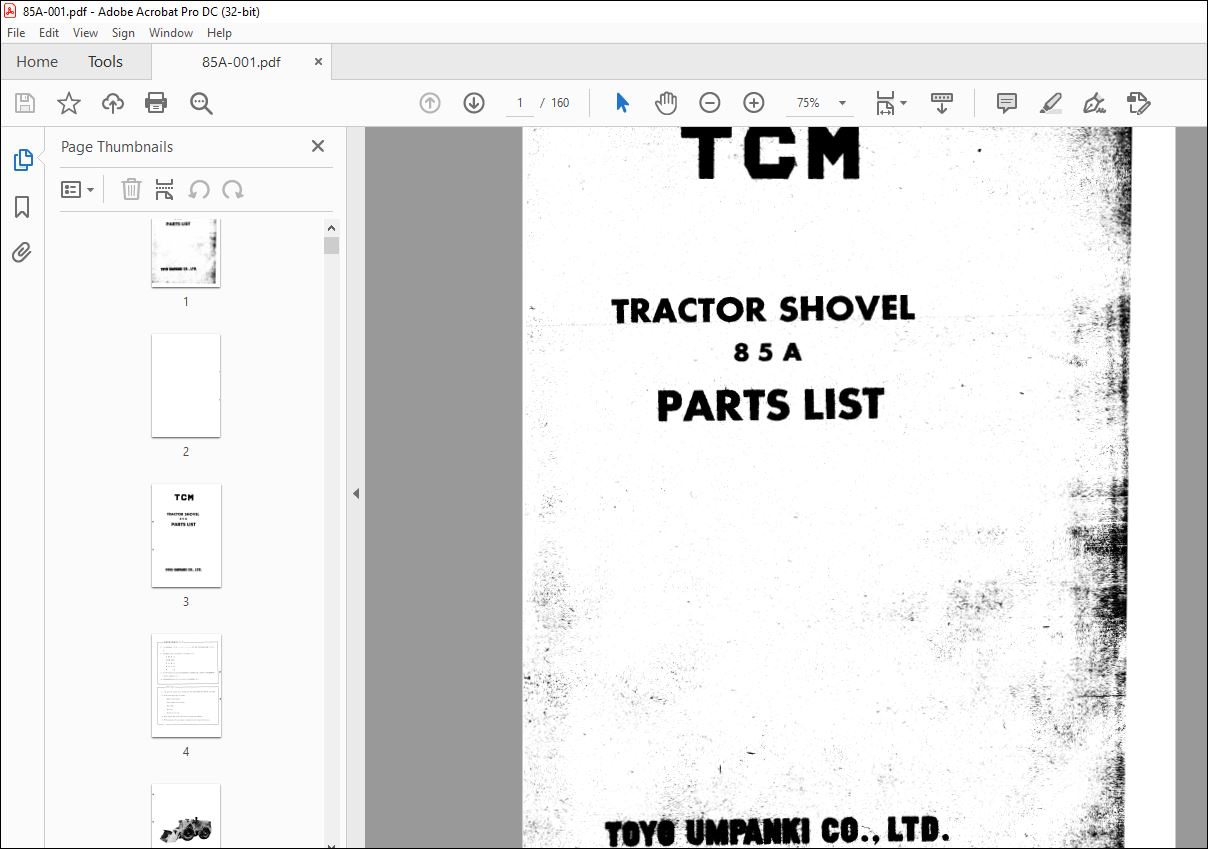1208x849 pixels.
Task: Open the find text magnifier icon
Action: click(201, 103)
